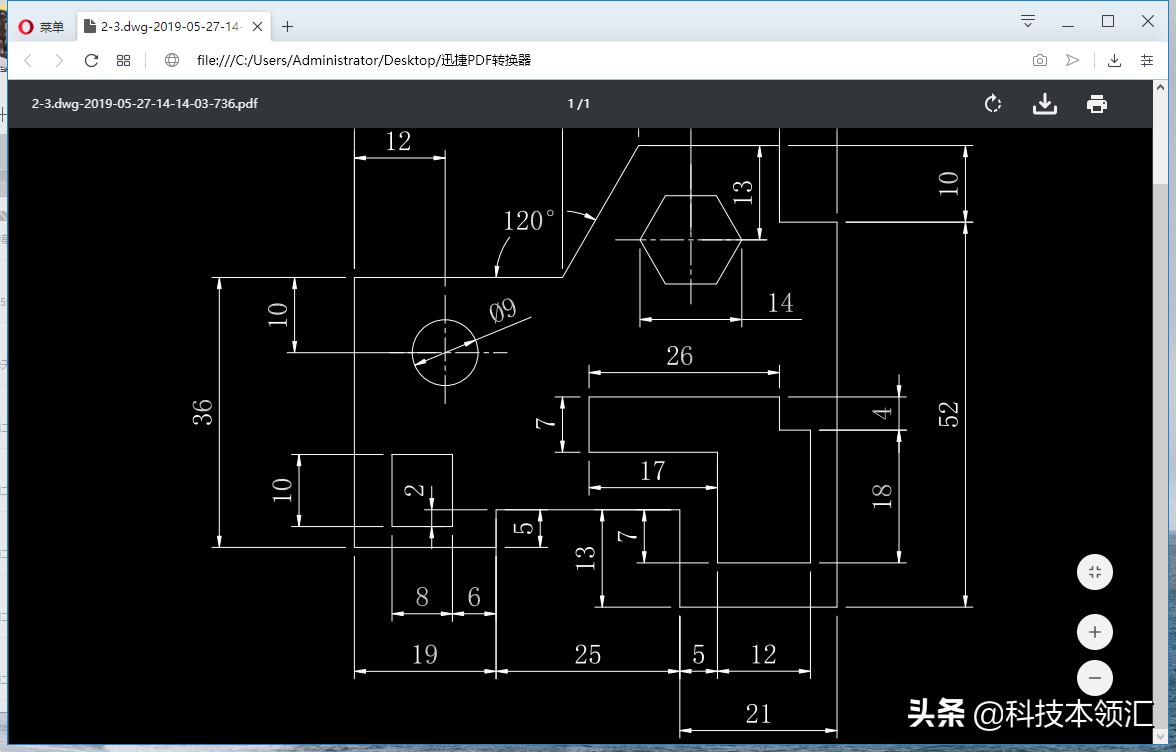The height and width of the screenshot is (752, 1176).
Task: Close the 2-3.dwg PDF tab
Action: [x=257, y=27]
